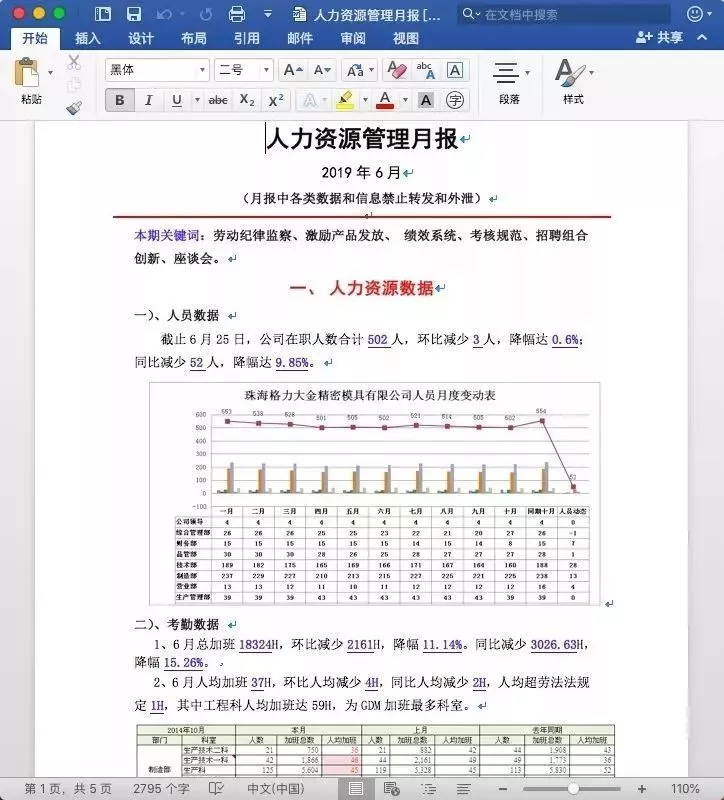
Task: Open the 引用 tab
Action: (247, 38)
